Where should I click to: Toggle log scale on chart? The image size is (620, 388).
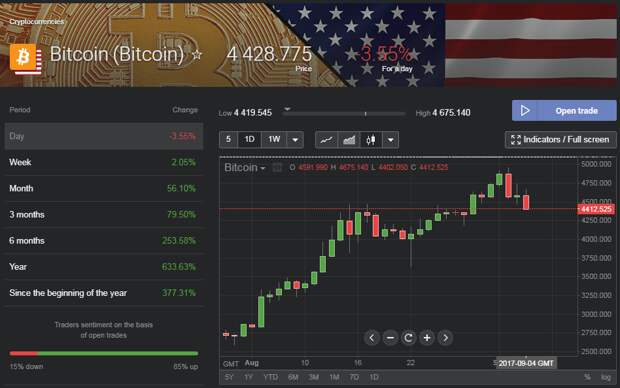coord(606,377)
